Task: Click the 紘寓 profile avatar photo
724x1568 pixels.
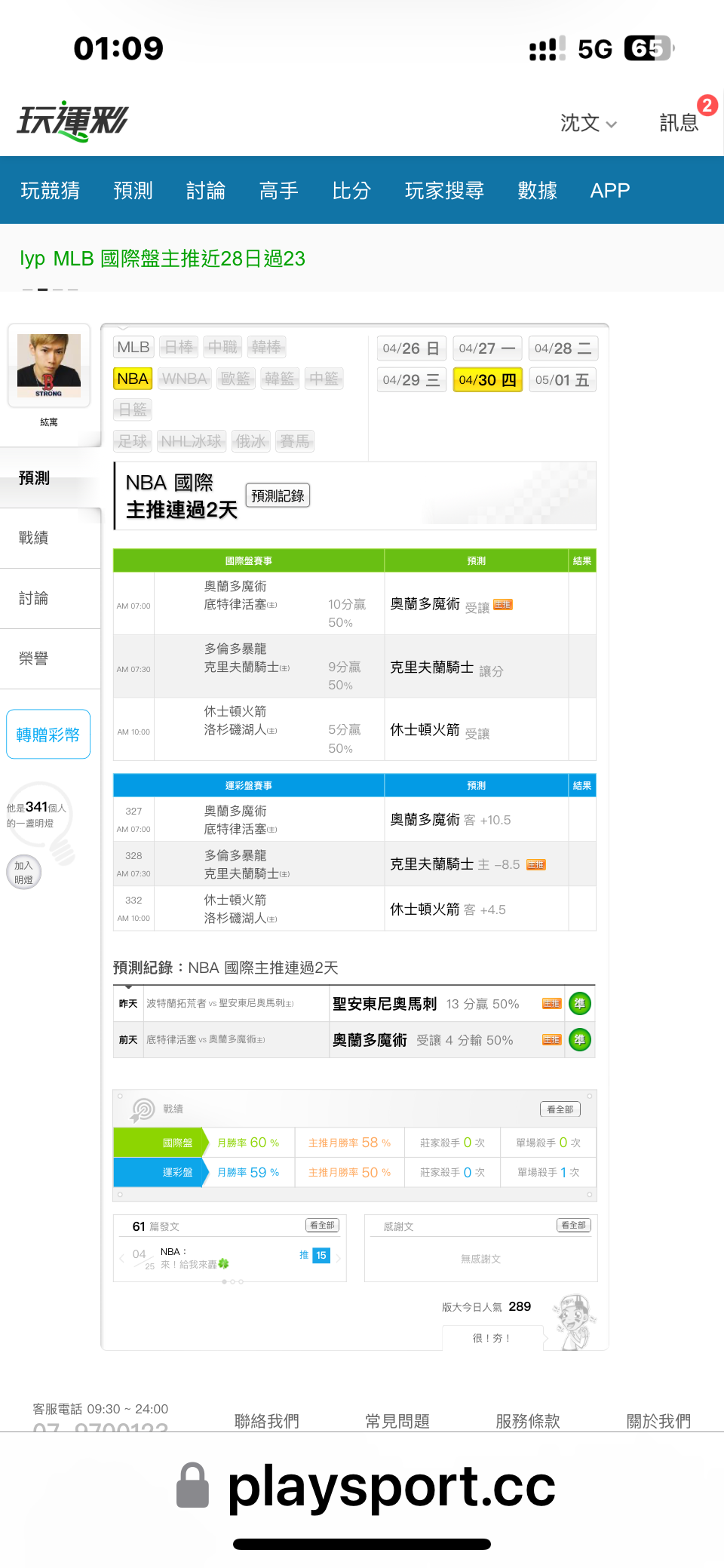Action: [x=49, y=367]
